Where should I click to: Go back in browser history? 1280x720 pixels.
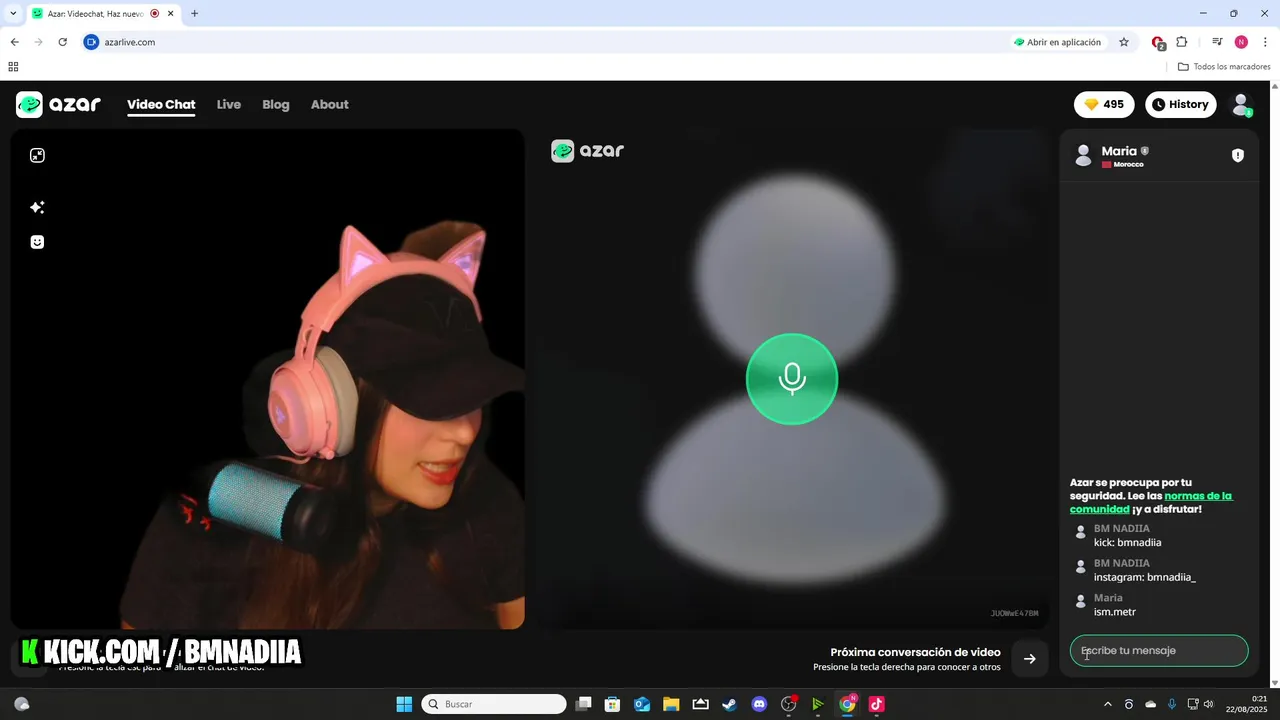14,42
